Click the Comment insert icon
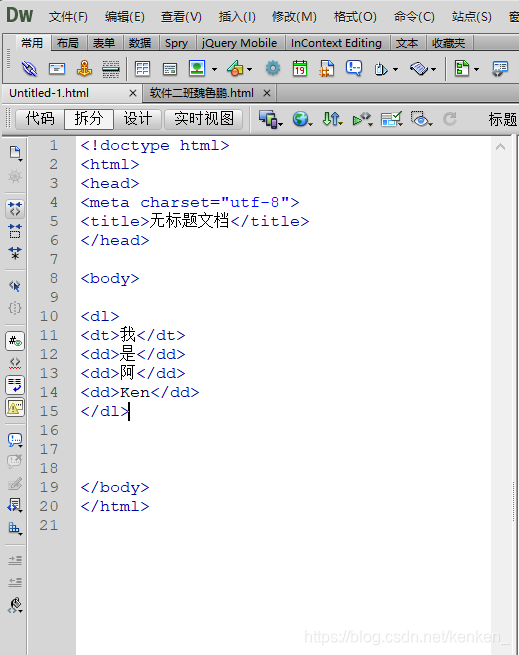Viewport: 519px width, 655px height. point(354,68)
